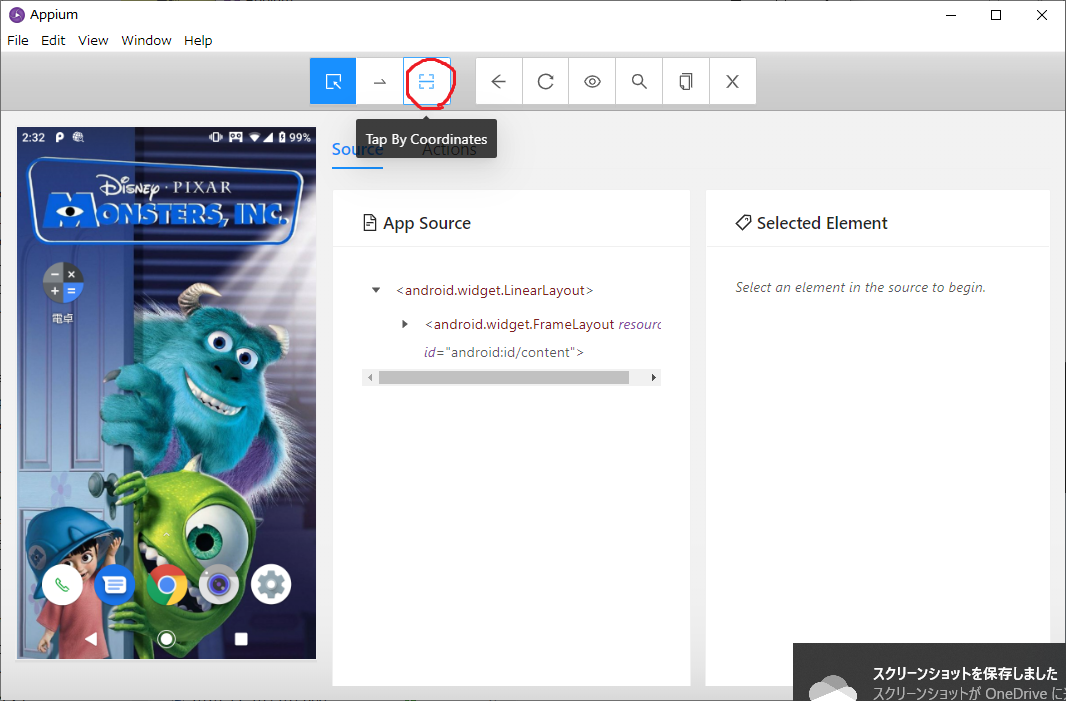This screenshot has width=1066, height=701.
Task: Click the Selected Element panel heading
Action: pos(811,223)
